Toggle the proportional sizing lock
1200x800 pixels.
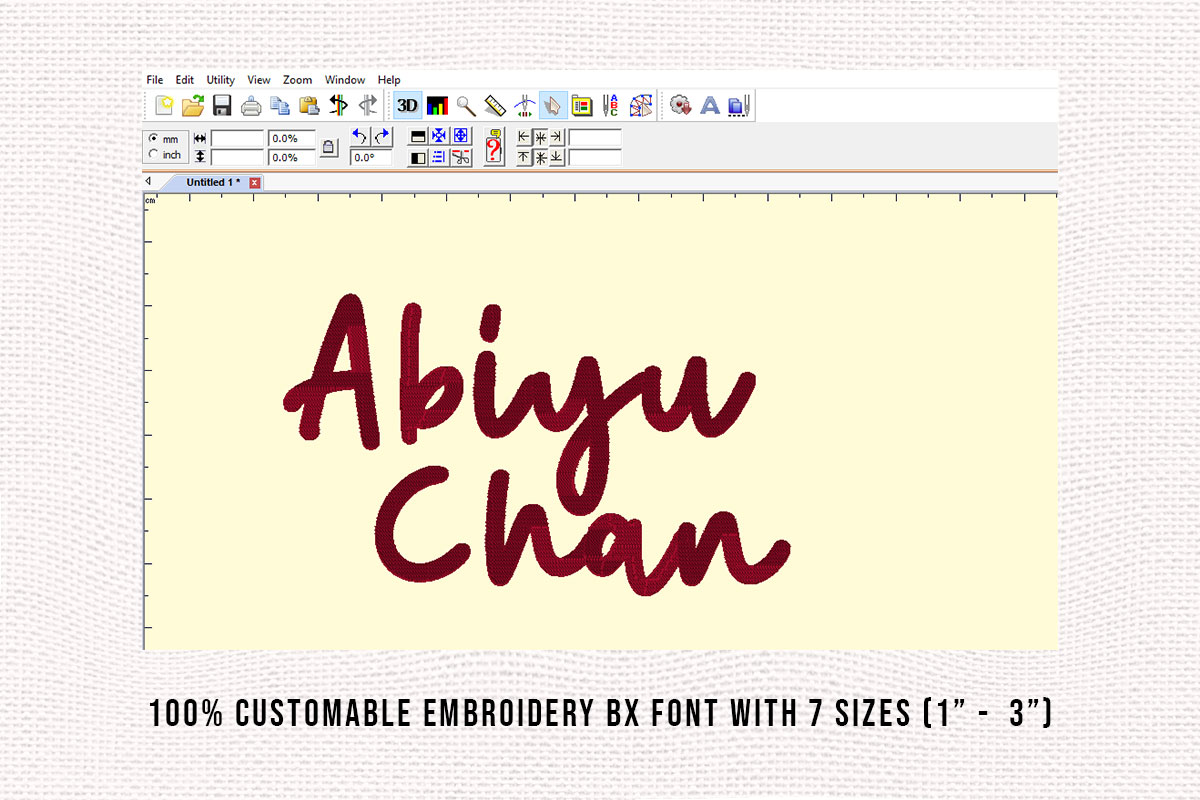pyautogui.click(x=330, y=146)
